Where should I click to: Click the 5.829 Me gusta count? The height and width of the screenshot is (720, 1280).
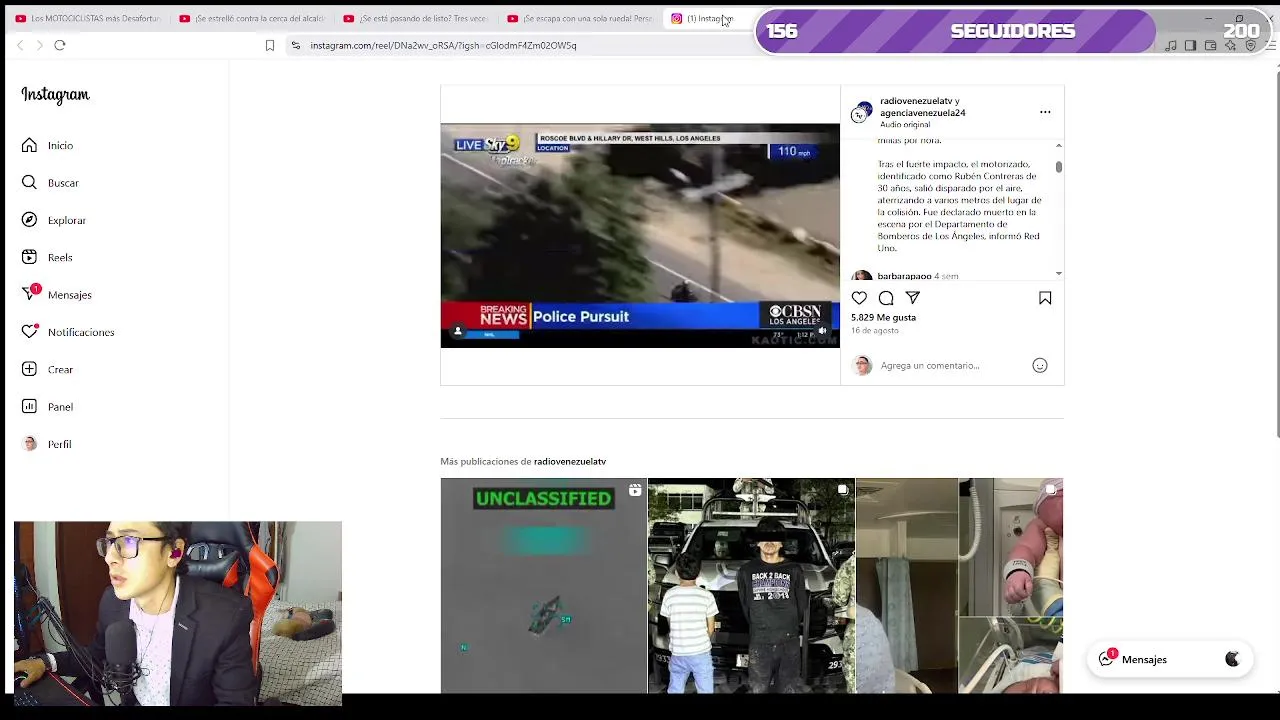883,317
